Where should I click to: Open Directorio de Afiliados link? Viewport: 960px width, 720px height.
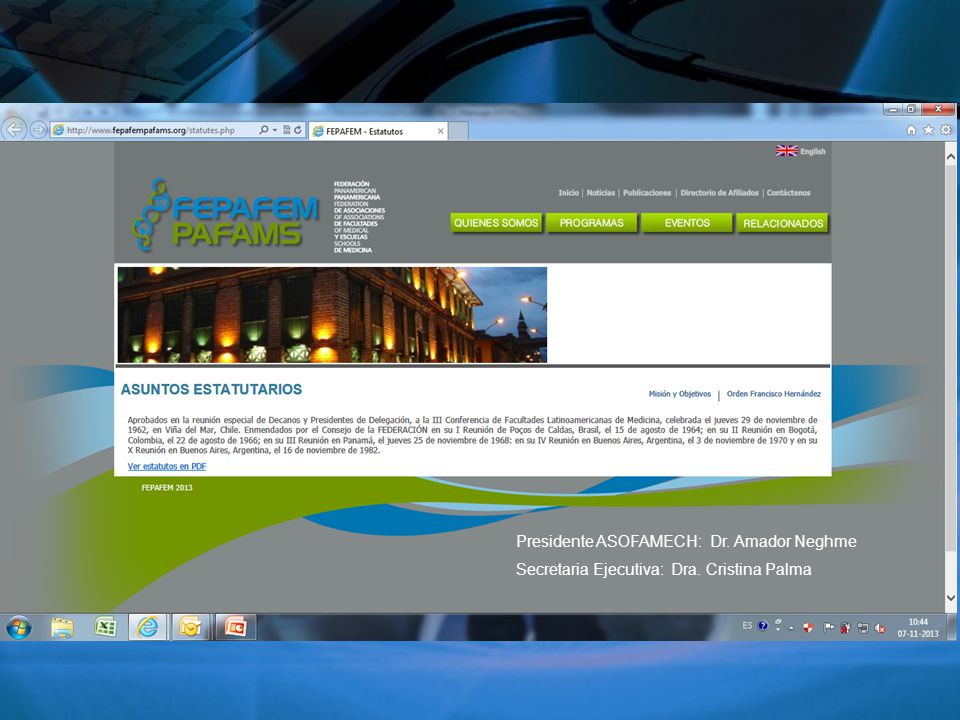(x=719, y=193)
